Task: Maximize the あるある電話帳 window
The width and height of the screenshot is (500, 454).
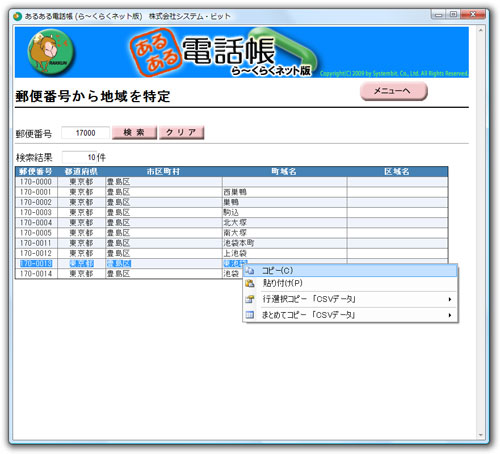Action: (453, 14)
